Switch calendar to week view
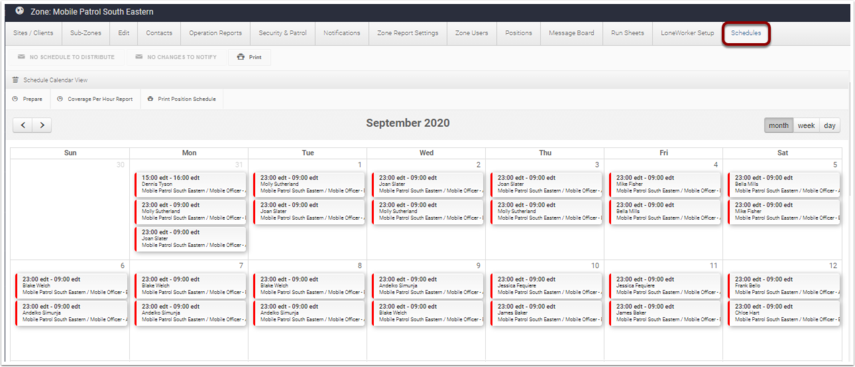This screenshot has height=367, width=855. 806,125
